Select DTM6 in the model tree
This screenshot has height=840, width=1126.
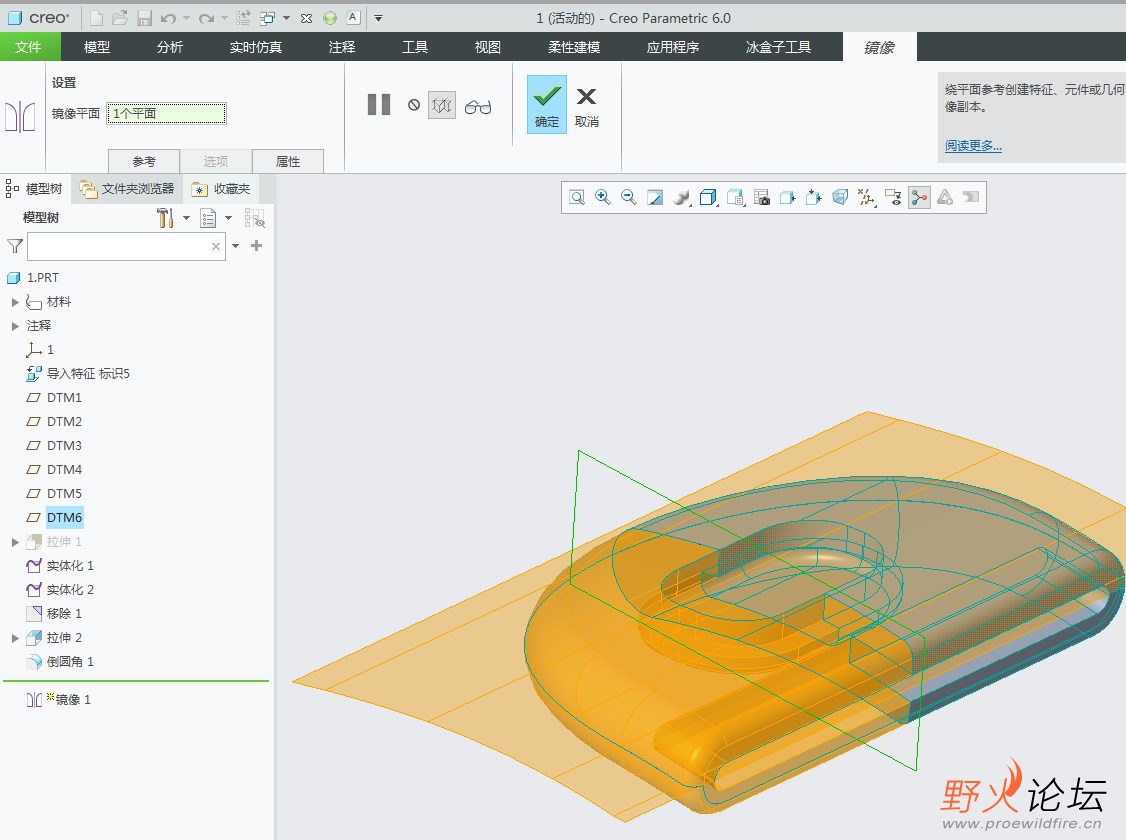[64, 518]
